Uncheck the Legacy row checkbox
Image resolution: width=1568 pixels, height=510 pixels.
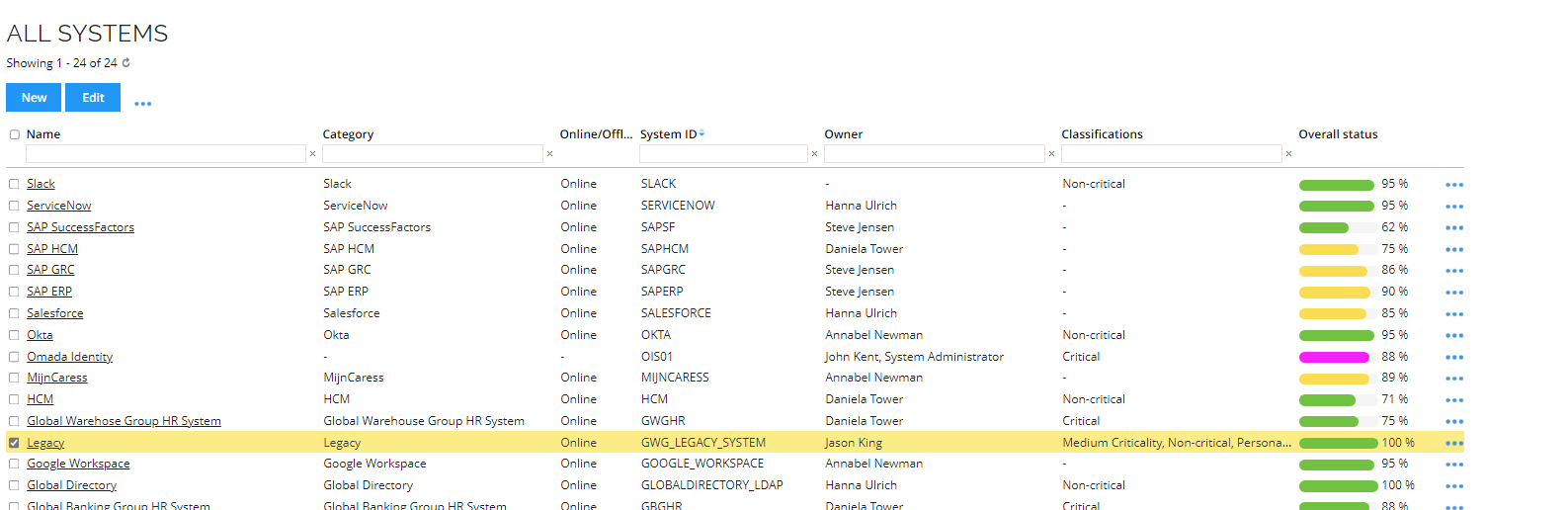(14, 443)
